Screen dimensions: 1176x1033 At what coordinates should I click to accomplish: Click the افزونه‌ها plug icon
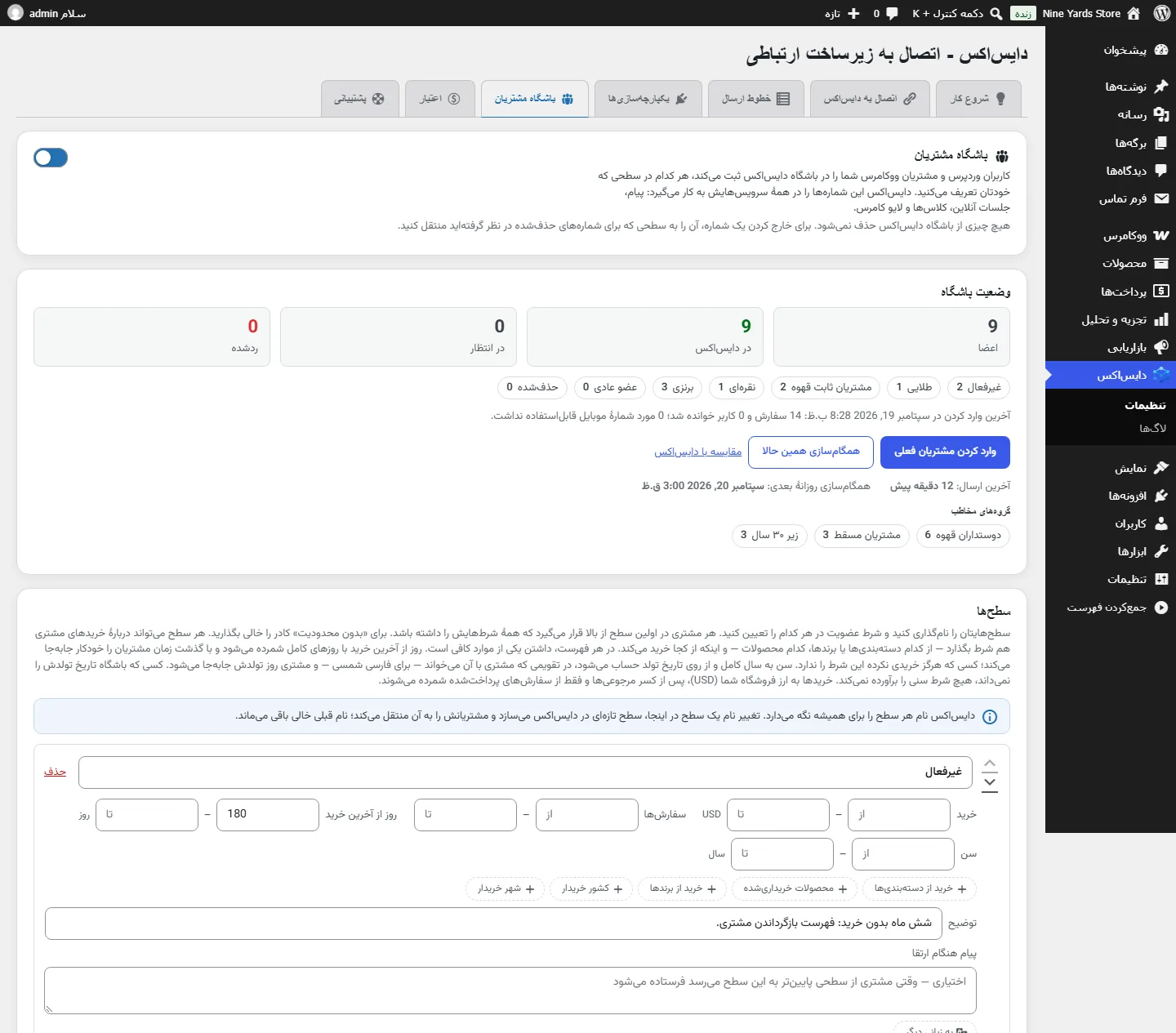[1161, 496]
